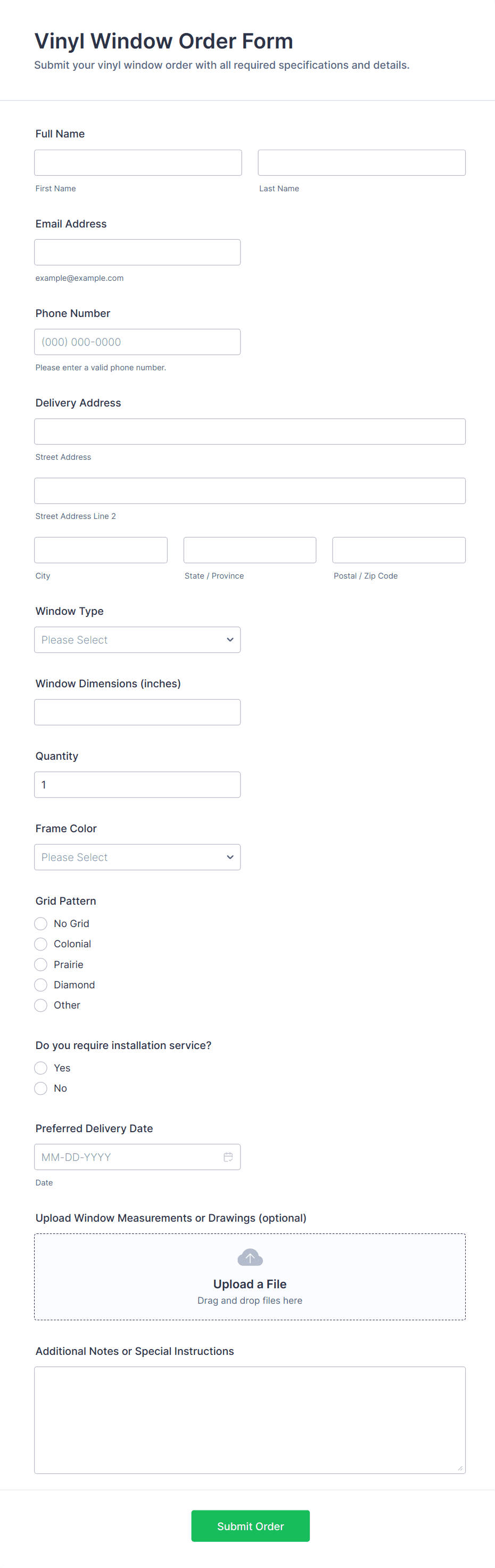This screenshot has width=495, height=1568.
Task: Pick the Diamond grid pattern
Action: click(41, 985)
